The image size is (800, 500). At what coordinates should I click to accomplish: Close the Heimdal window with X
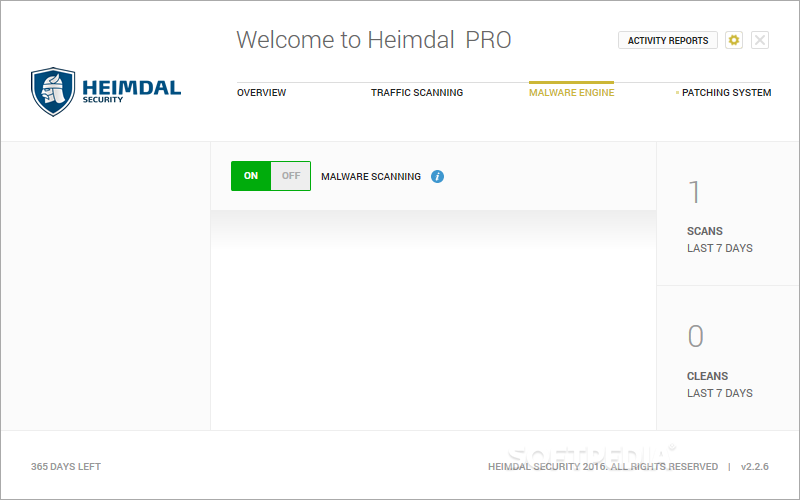pyautogui.click(x=760, y=40)
